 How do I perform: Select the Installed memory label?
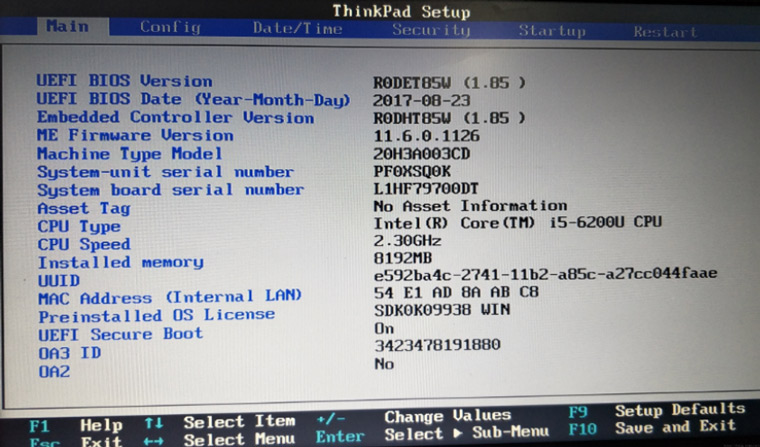[121, 262]
